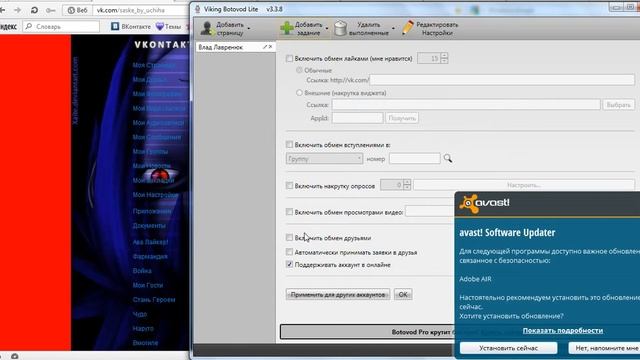Viewport: 640px width, 360px height.
Task: Click the browser forward arrow
Action: pos(17,10)
